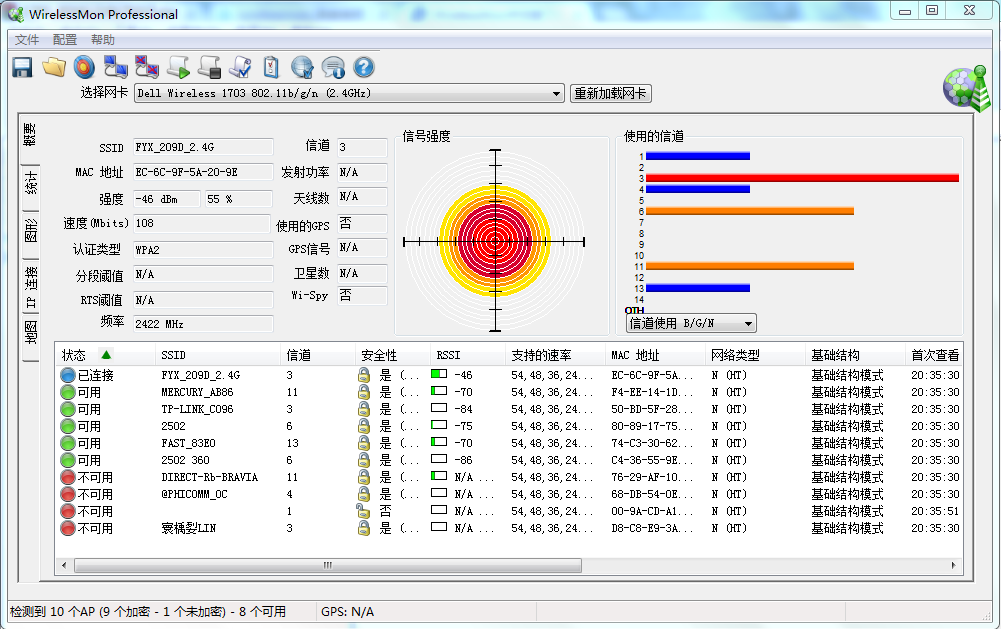Sort by the 网络类型 column header
The width and height of the screenshot is (1001, 629).
click(755, 355)
